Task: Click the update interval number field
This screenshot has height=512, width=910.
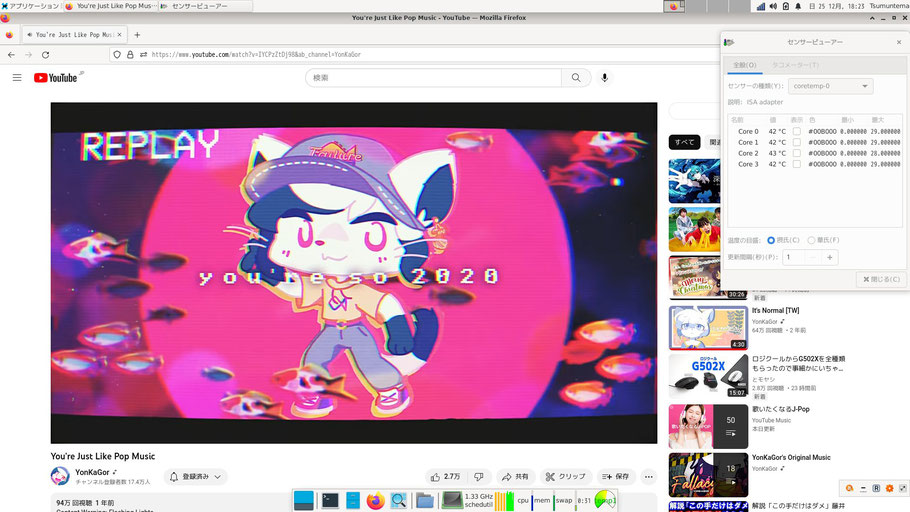Action: click(x=793, y=257)
